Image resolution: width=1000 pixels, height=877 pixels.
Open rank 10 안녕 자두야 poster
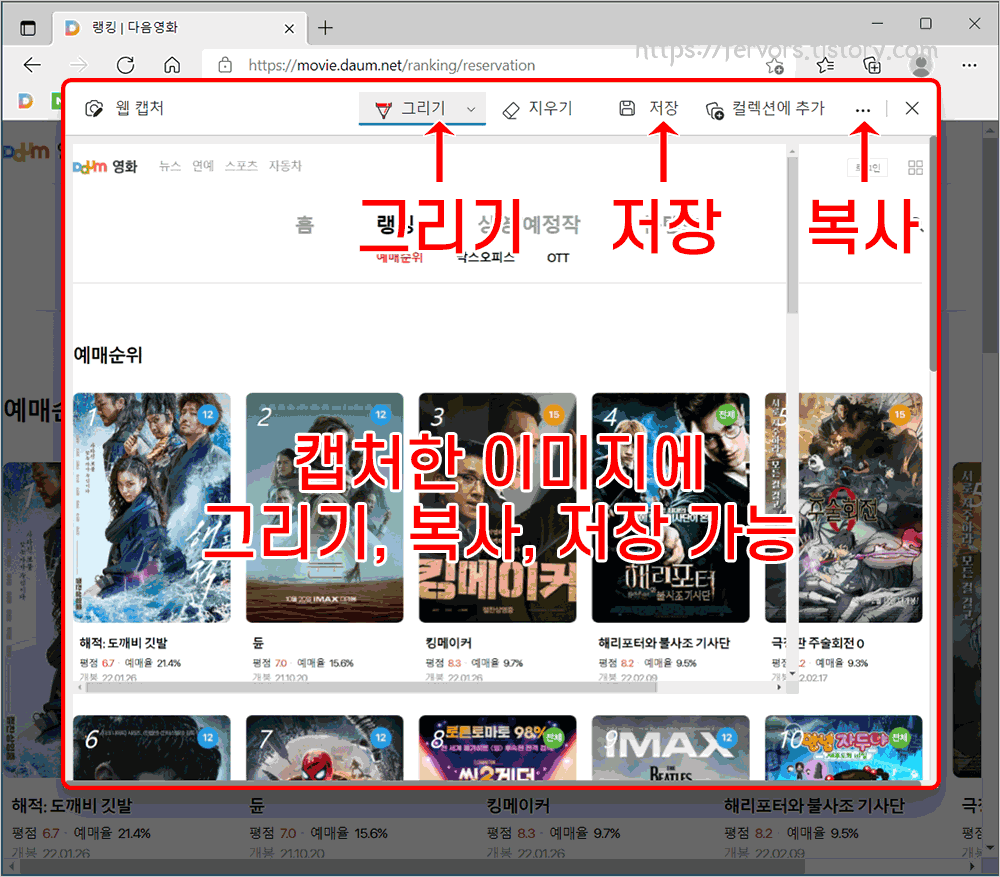(x=843, y=748)
